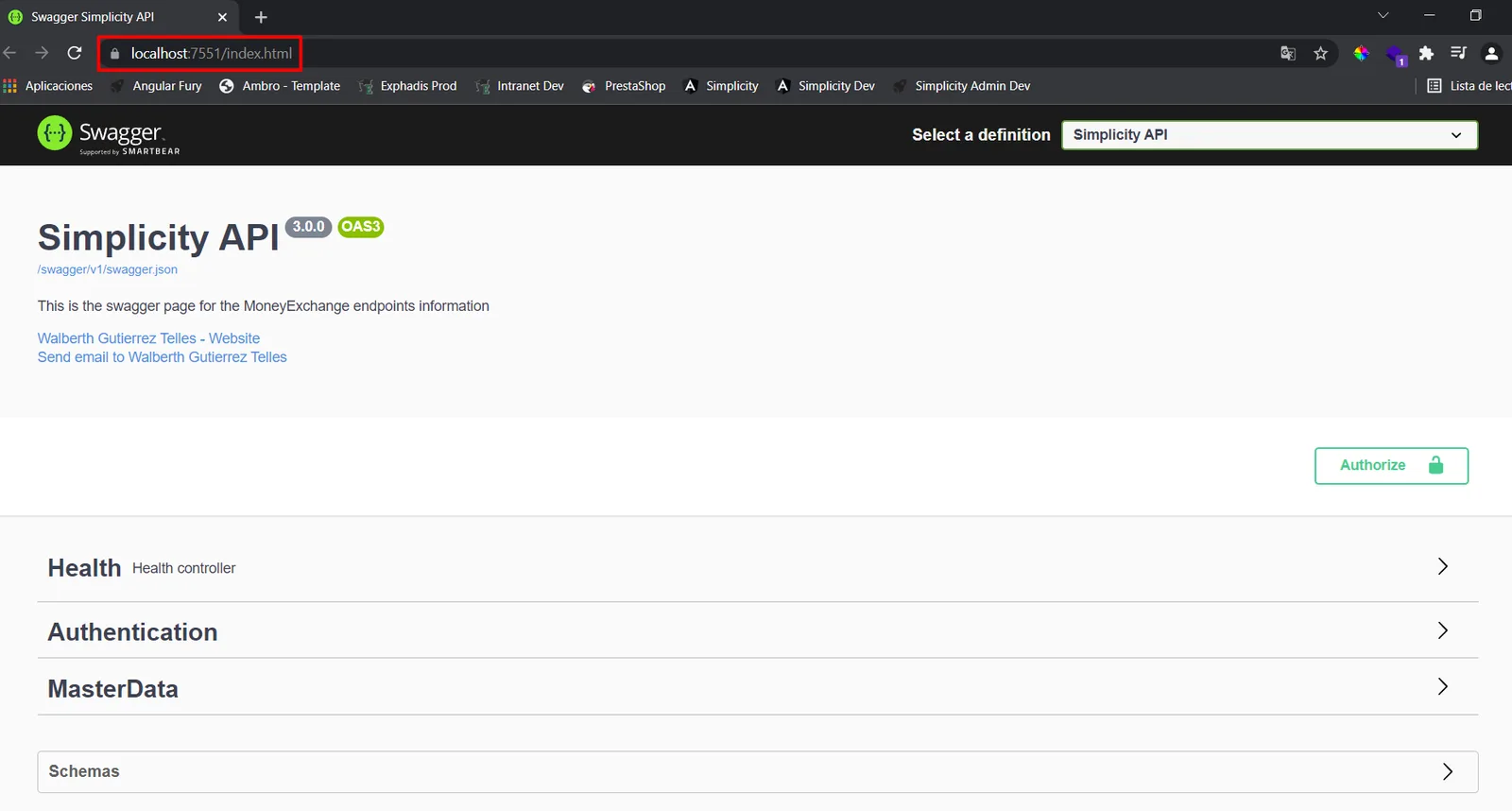Open the Google Translate page icon

[1288, 54]
